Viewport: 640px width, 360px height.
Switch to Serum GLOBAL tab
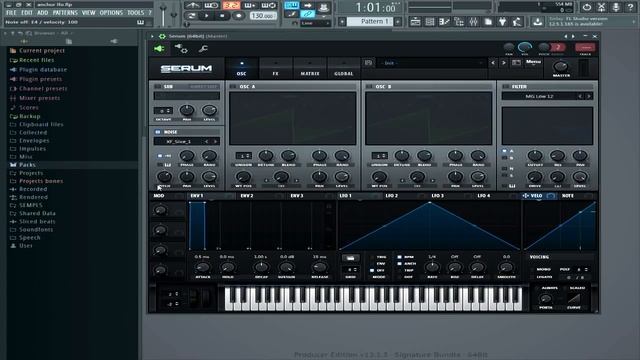click(x=344, y=68)
